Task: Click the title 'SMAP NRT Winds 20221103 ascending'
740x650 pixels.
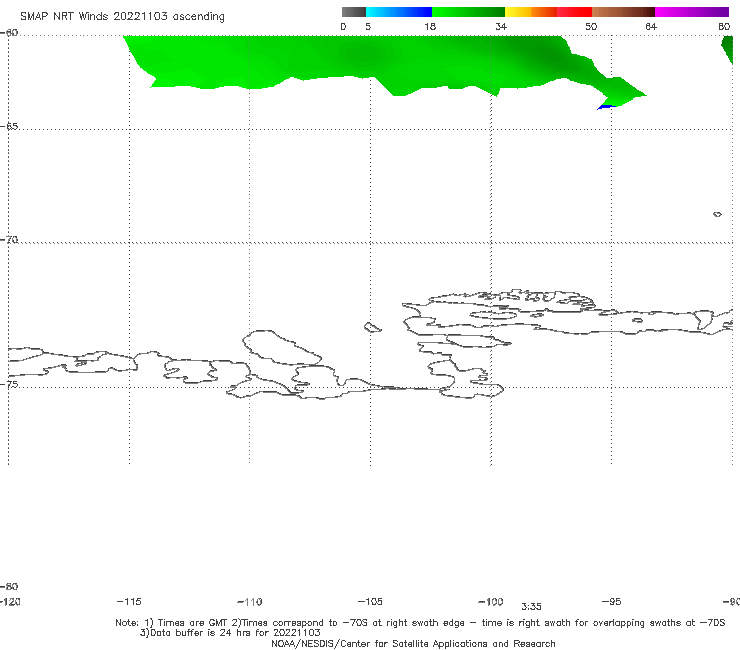Action: point(122,17)
